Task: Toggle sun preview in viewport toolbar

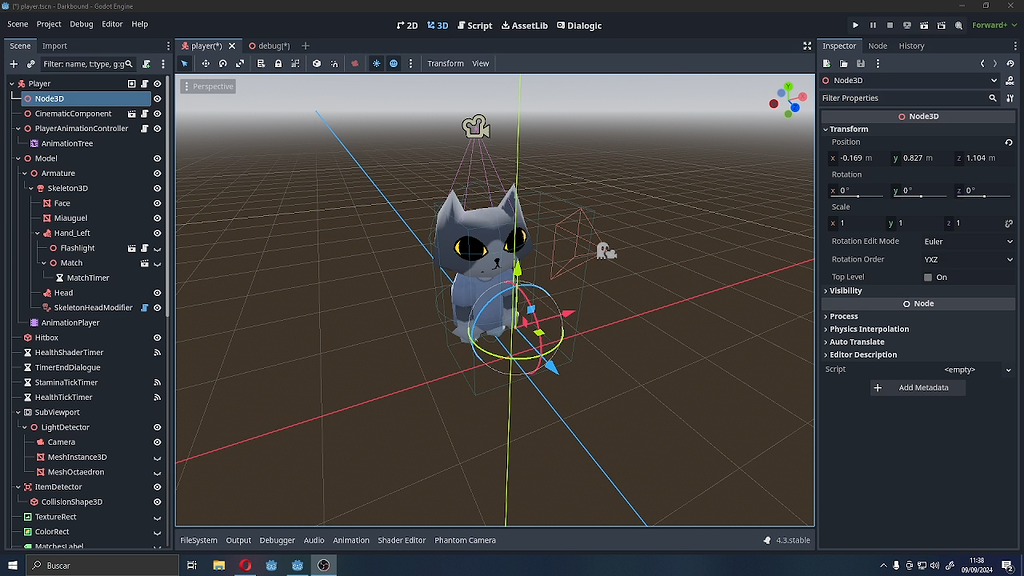Action: click(376, 63)
